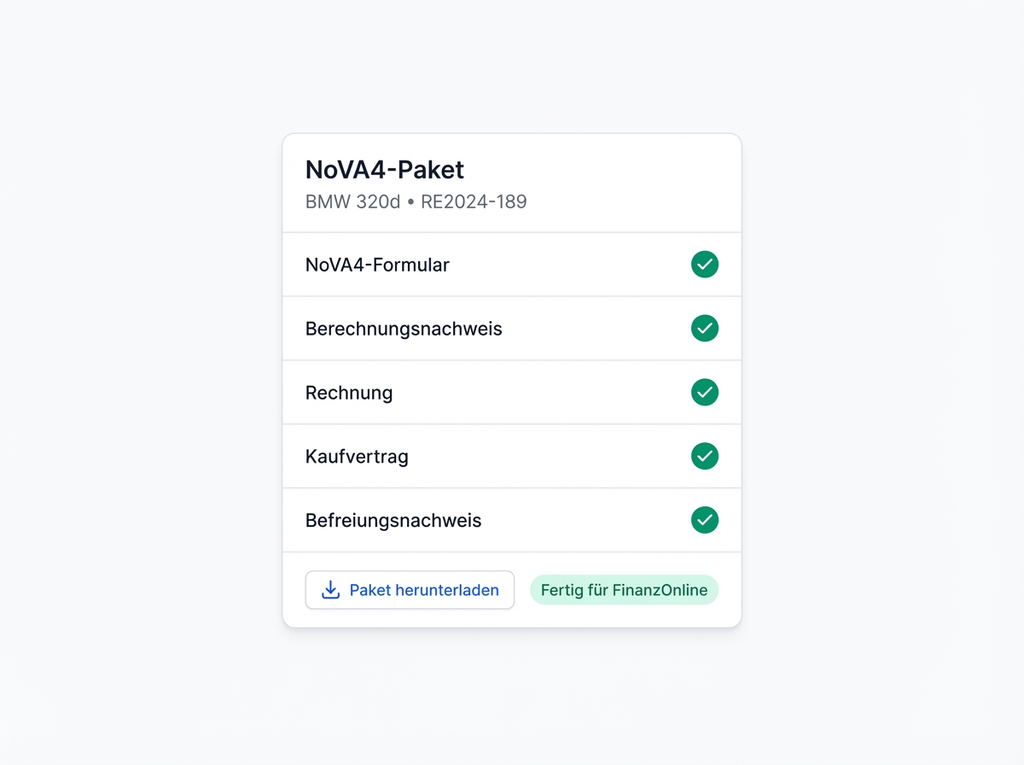Image resolution: width=1024 pixels, height=765 pixels.
Task: Click the word FinanzOnline in the status pill
Action: (x=657, y=590)
